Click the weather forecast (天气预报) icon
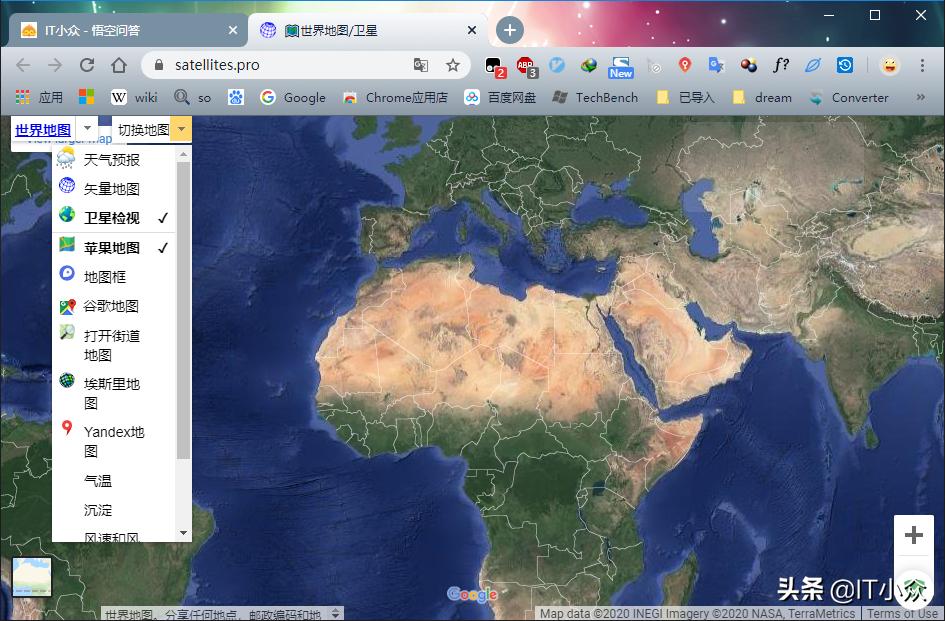The height and width of the screenshot is (621, 945). pyautogui.click(x=67, y=159)
